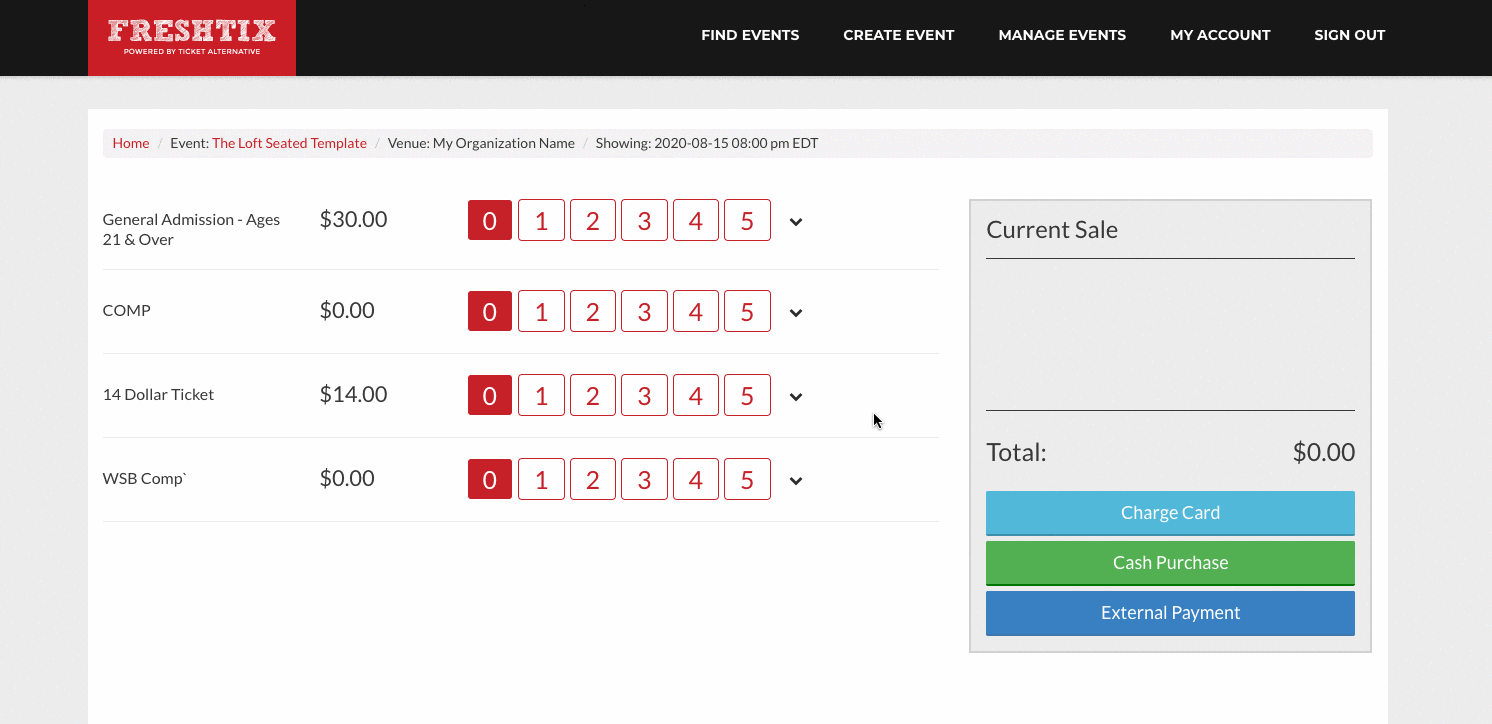
Task: Select quantity 4 for 14 Dollar Ticket
Action: click(696, 395)
